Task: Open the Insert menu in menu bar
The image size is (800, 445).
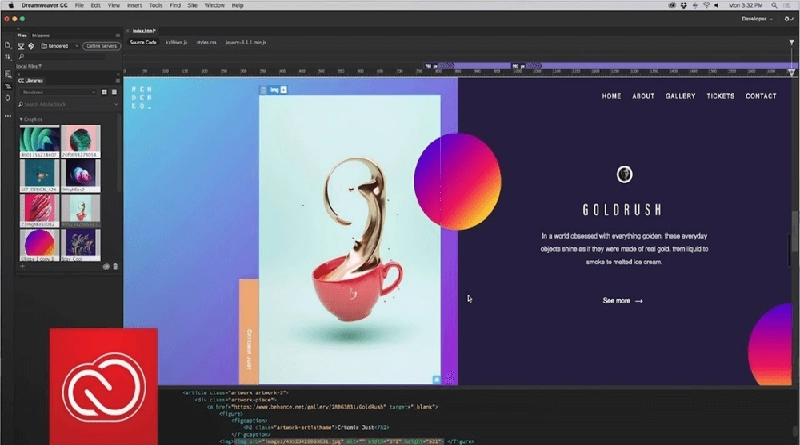Action: point(133,5)
